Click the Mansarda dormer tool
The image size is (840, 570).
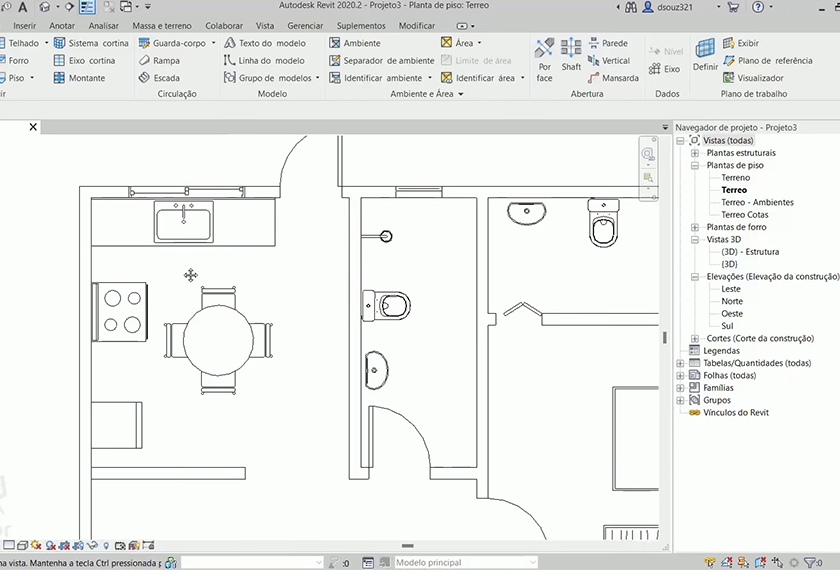[x=612, y=78]
